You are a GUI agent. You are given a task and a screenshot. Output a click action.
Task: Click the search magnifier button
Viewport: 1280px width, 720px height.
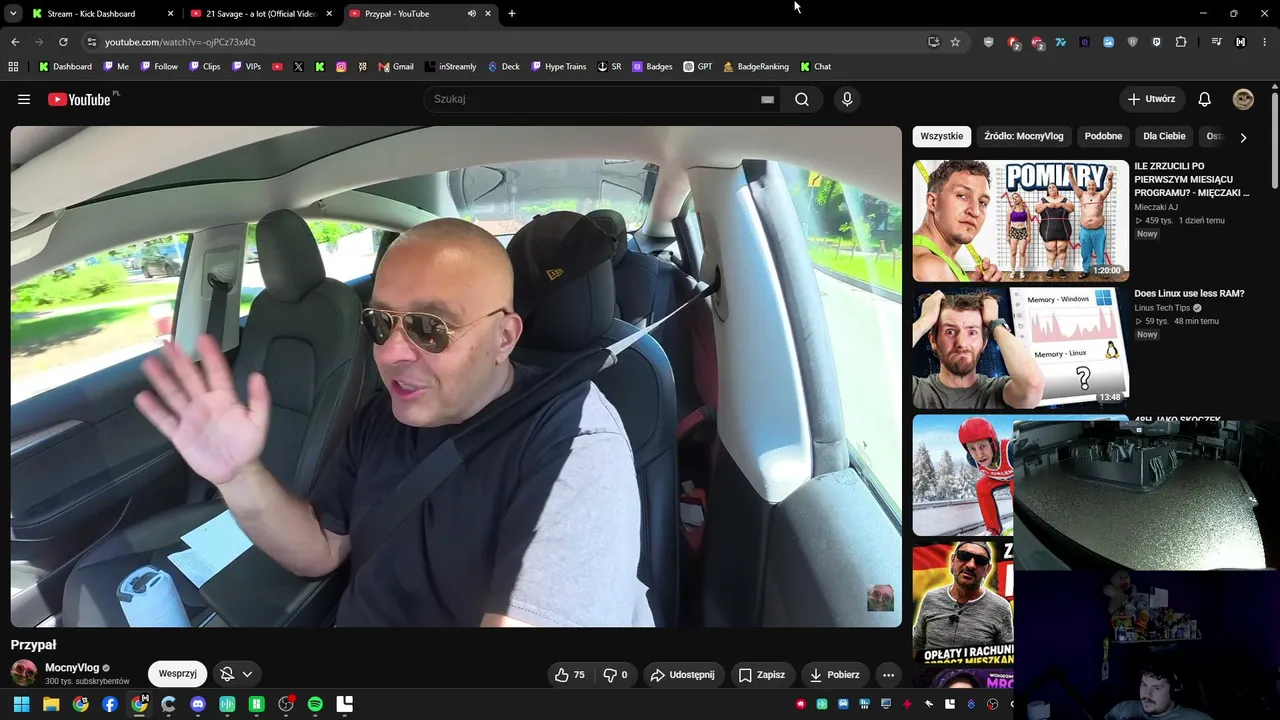pyautogui.click(x=802, y=99)
